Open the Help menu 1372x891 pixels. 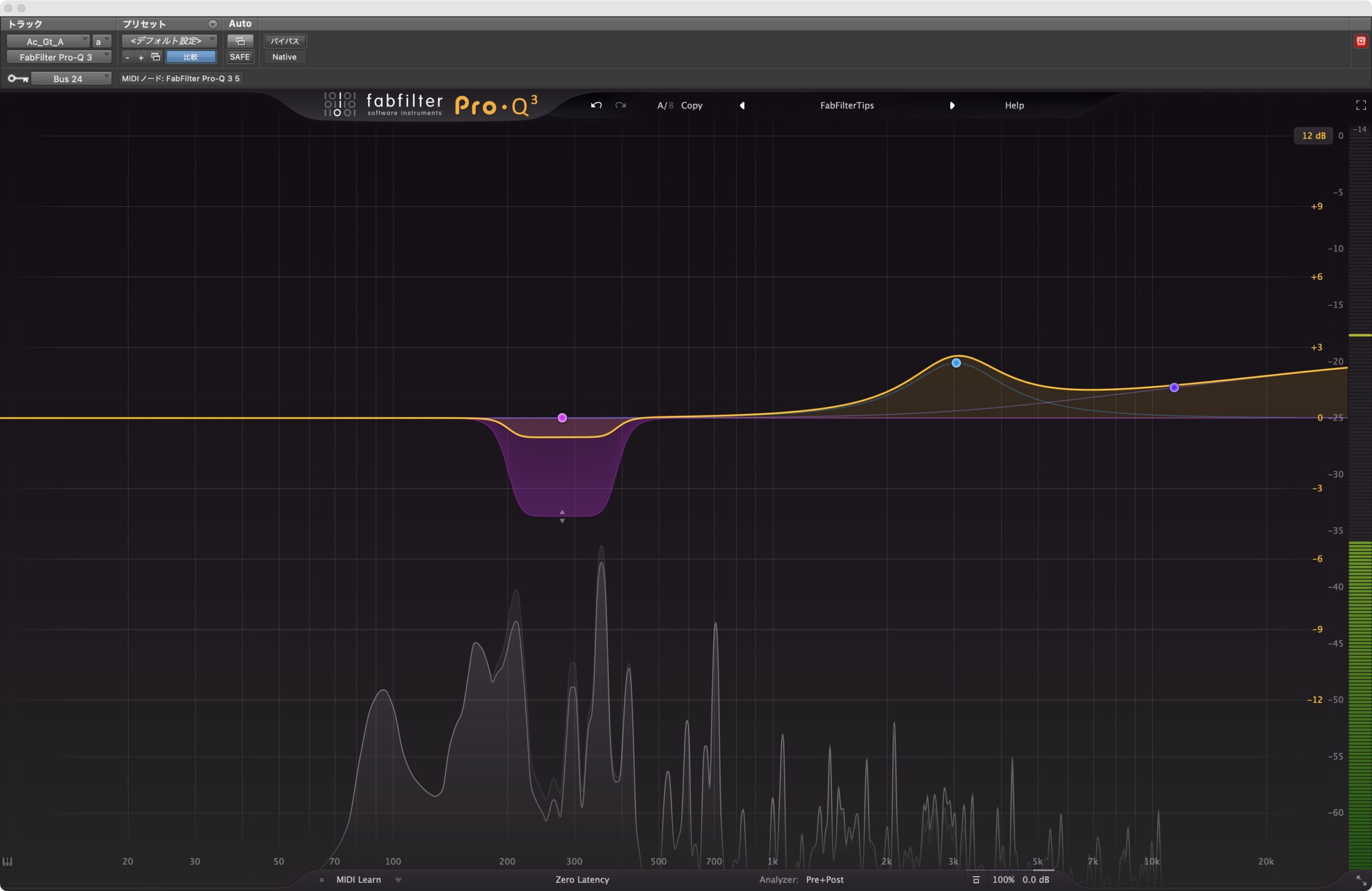[x=1014, y=106]
